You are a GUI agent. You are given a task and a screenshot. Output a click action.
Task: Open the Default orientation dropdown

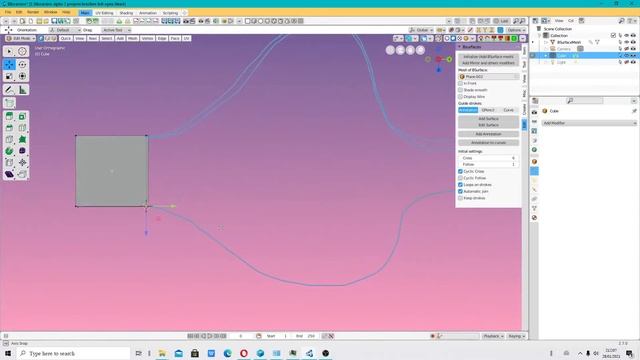pyautogui.click(x=64, y=30)
